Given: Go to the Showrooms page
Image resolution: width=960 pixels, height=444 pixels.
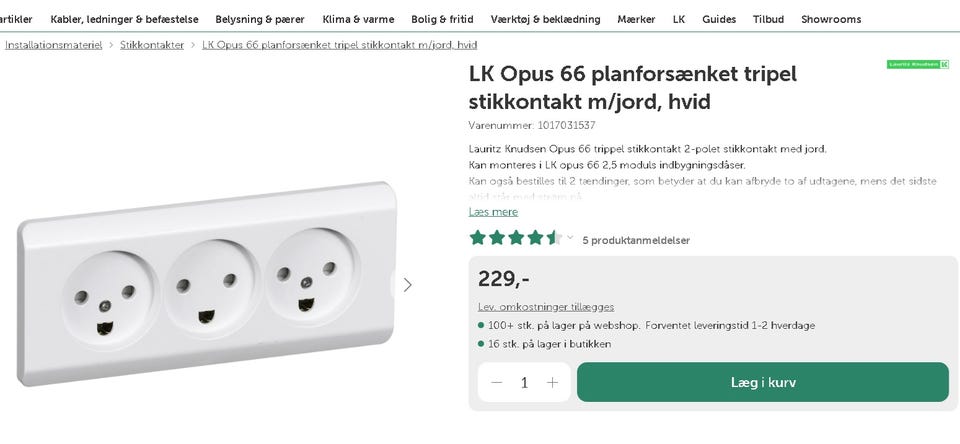Looking at the screenshot, I should click(x=830, y=19).
